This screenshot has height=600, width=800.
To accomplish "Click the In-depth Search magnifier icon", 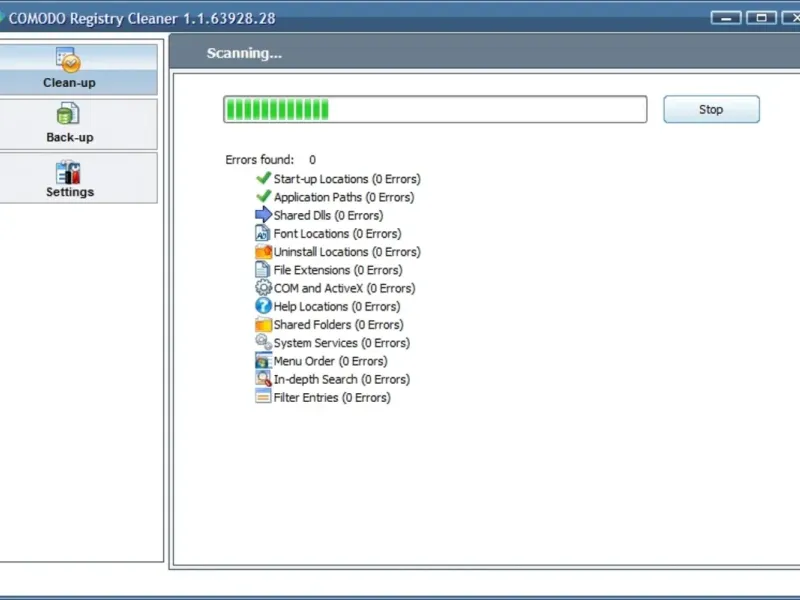I will (263, 379).
